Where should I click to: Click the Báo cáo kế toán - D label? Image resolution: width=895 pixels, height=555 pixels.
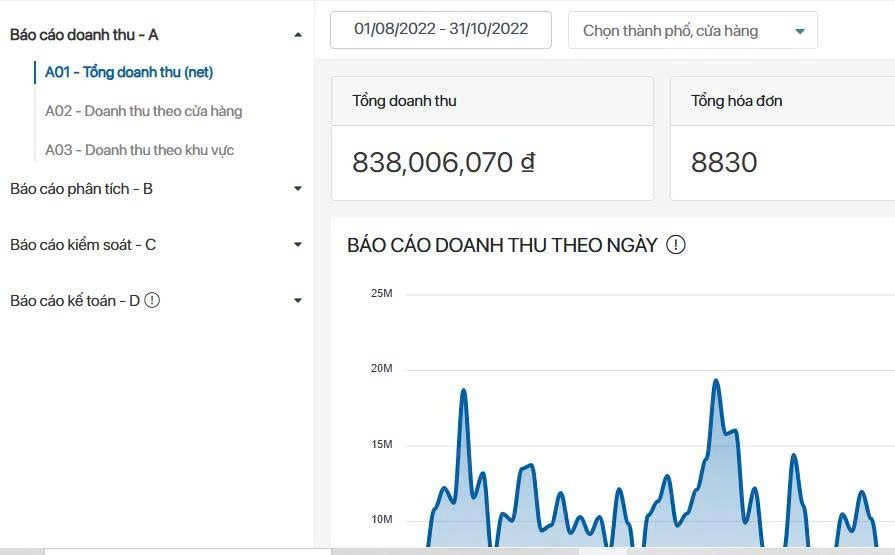[75, 301]
